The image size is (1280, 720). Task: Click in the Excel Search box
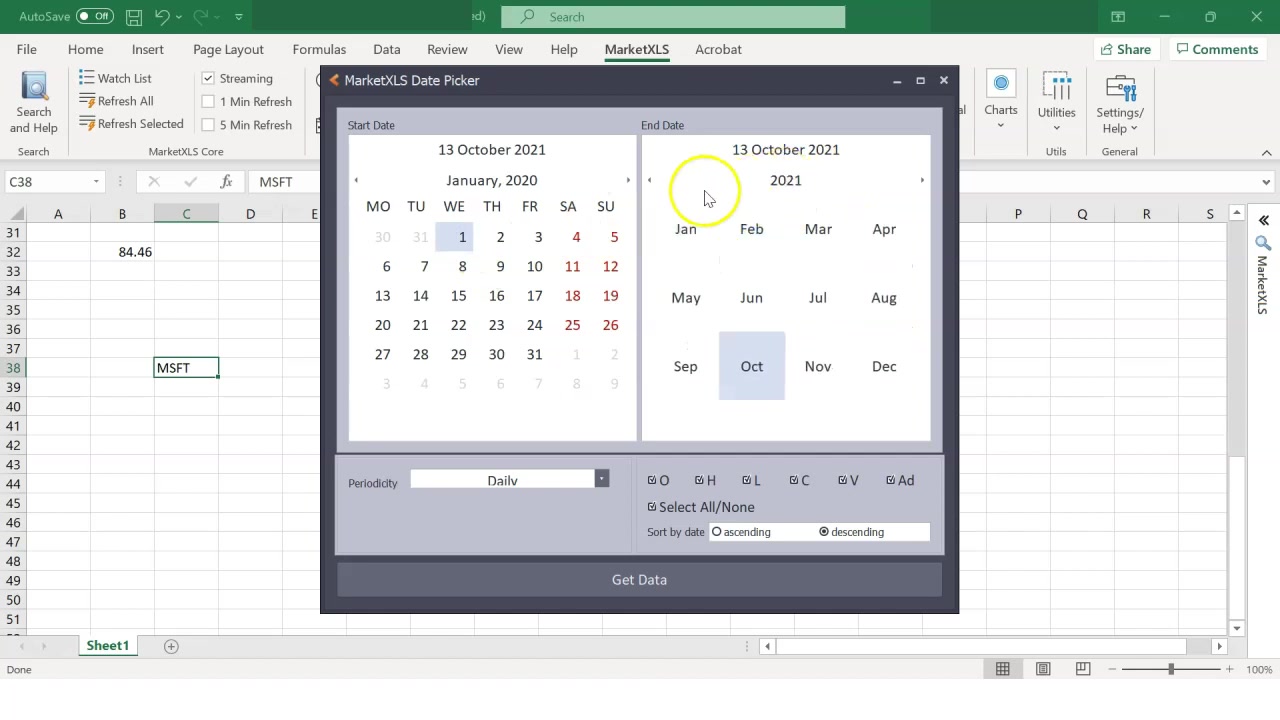point(673,17)
